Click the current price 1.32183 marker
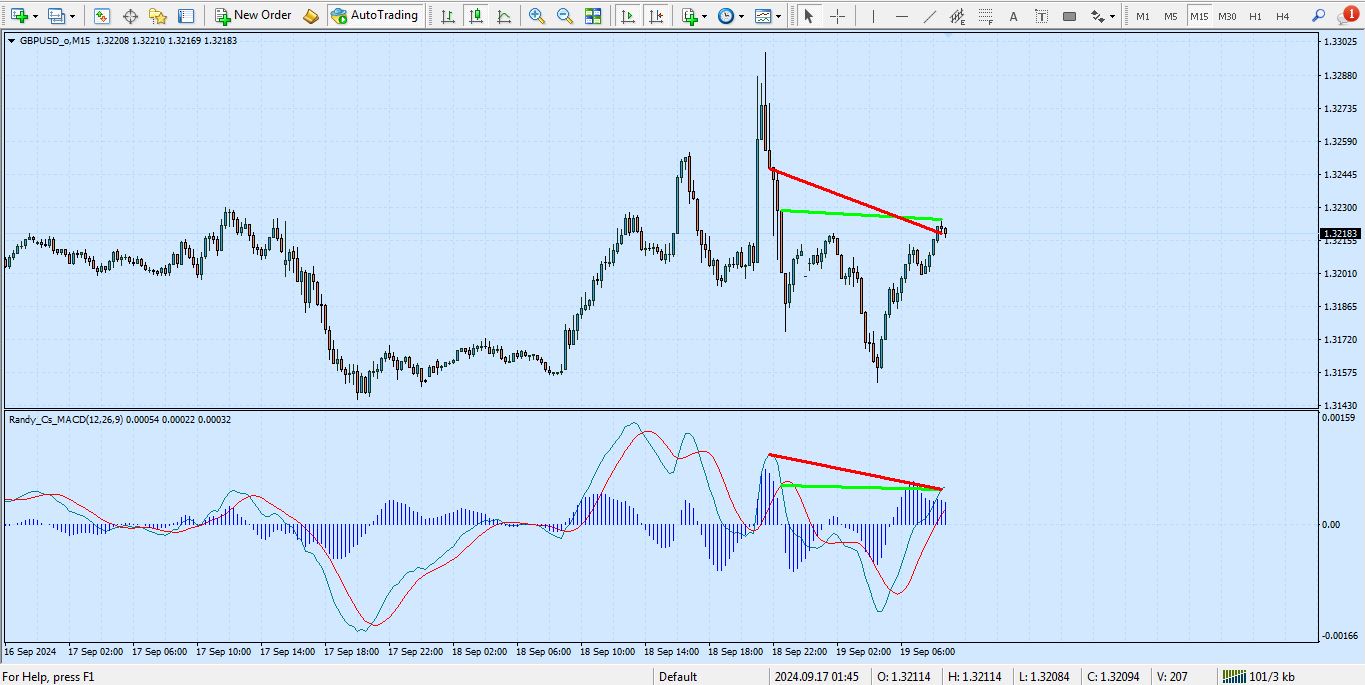 point(1338,233)
